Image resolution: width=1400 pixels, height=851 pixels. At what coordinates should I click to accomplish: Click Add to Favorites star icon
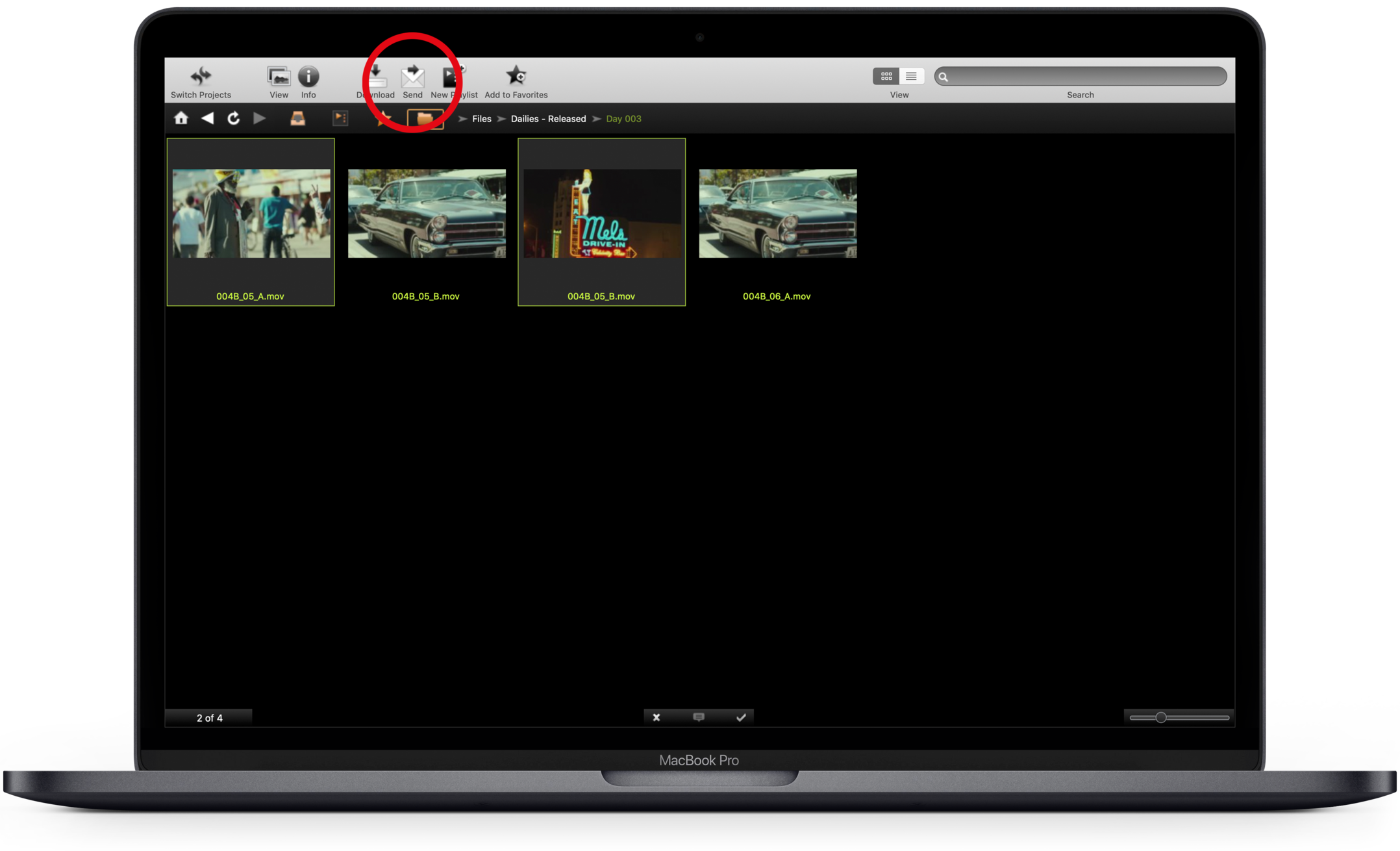516,76
